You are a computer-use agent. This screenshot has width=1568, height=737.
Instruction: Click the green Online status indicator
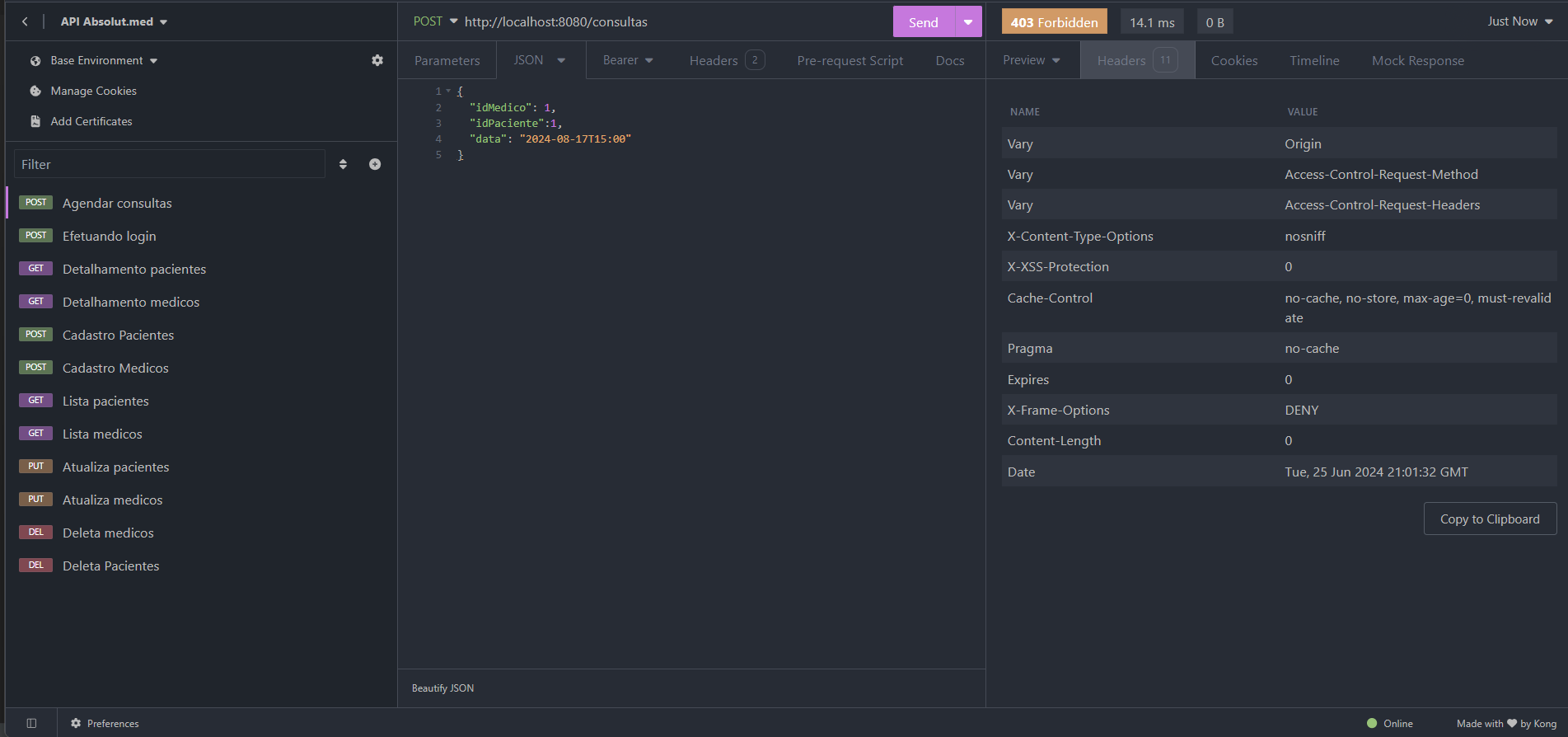(x=1372, y=723)
